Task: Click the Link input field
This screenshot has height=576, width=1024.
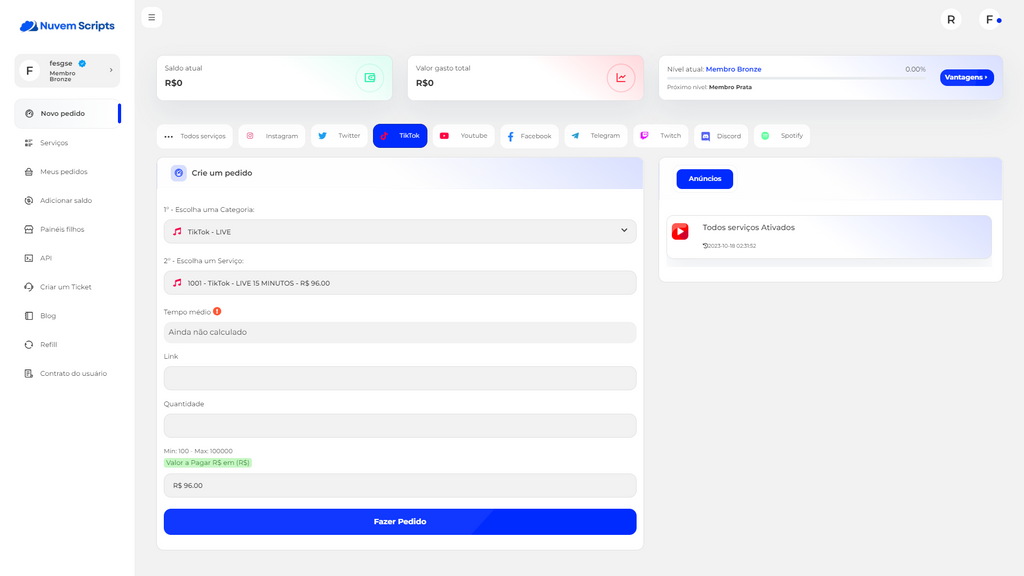Action: pos(400,378)
